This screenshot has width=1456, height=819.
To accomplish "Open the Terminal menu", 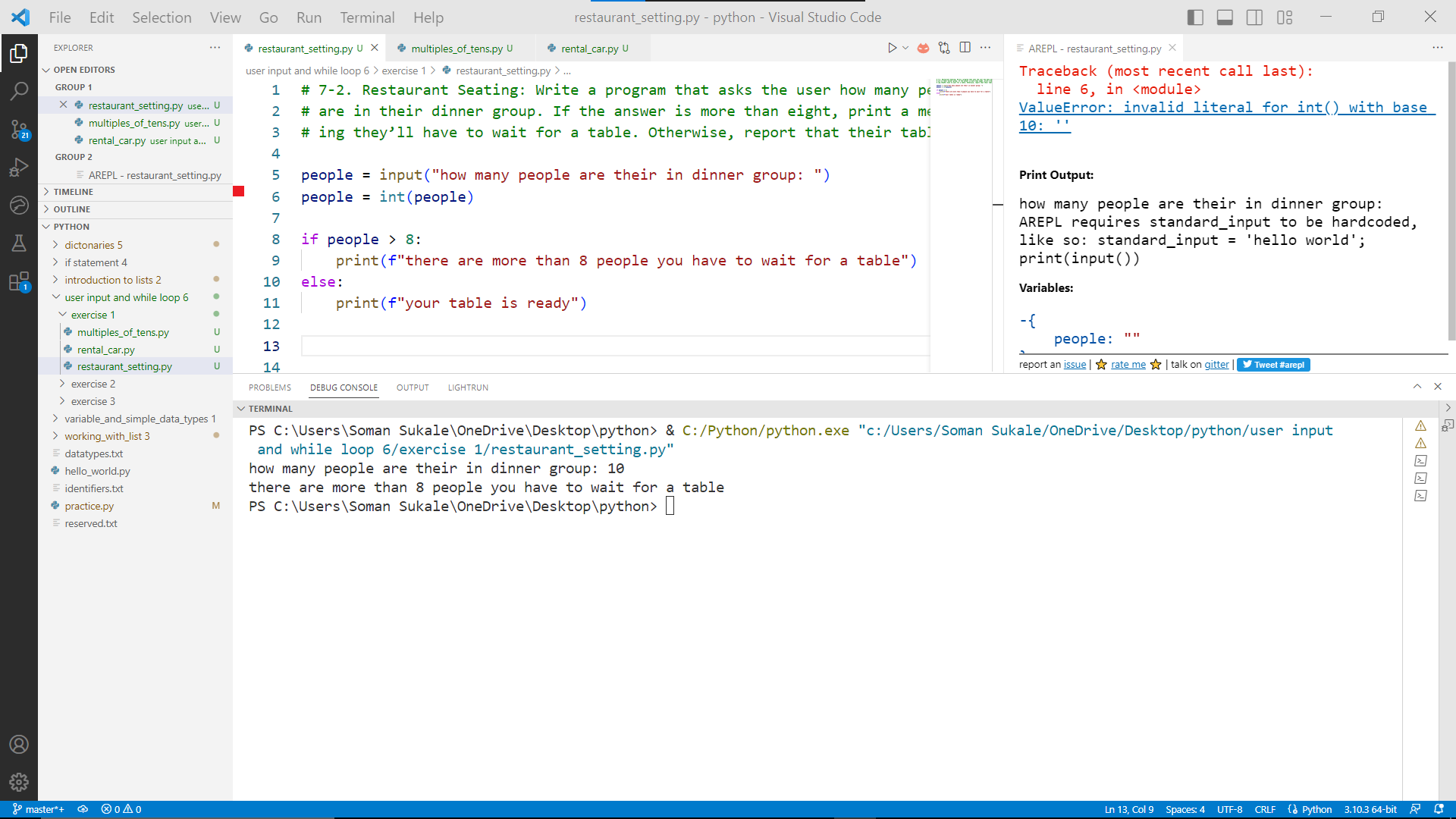I will coord(367,17).
